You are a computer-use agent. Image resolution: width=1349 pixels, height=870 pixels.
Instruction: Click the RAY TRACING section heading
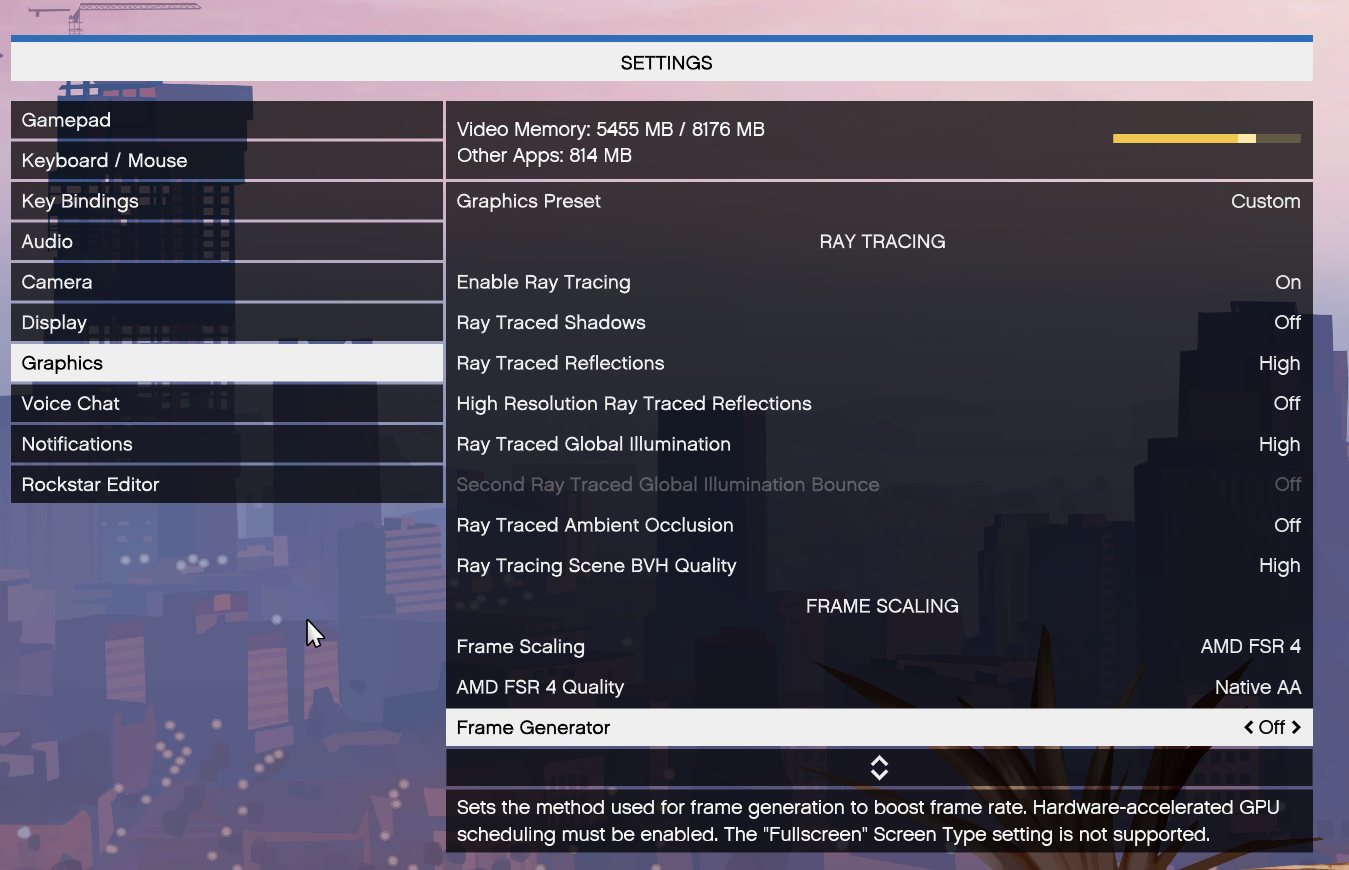(882, 242)
